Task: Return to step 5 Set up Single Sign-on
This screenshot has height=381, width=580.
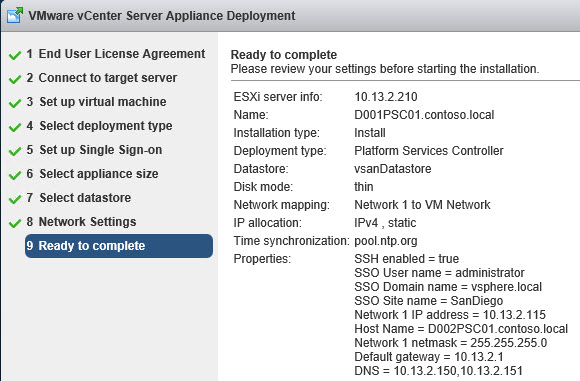Action: click(x=94, y=150)
